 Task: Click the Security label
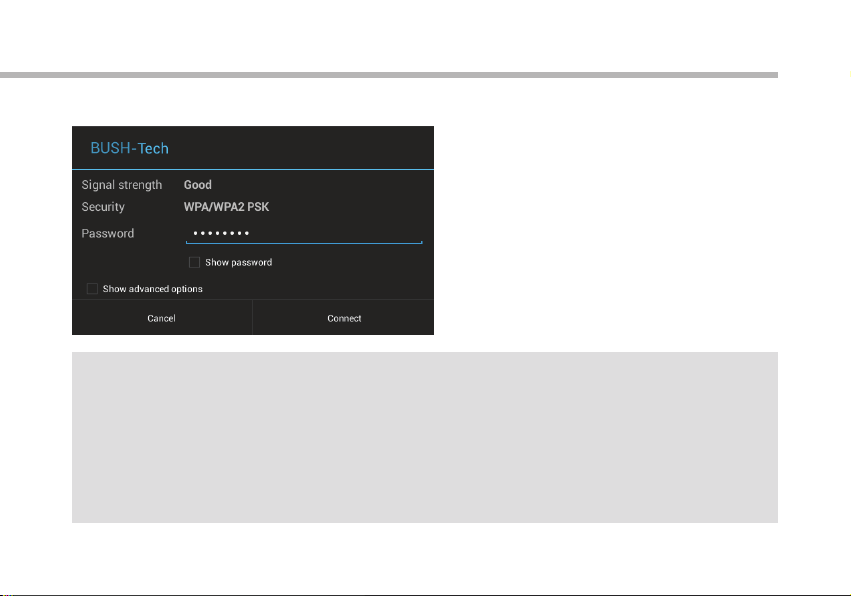pyautogui.click(x=103, y=207)
